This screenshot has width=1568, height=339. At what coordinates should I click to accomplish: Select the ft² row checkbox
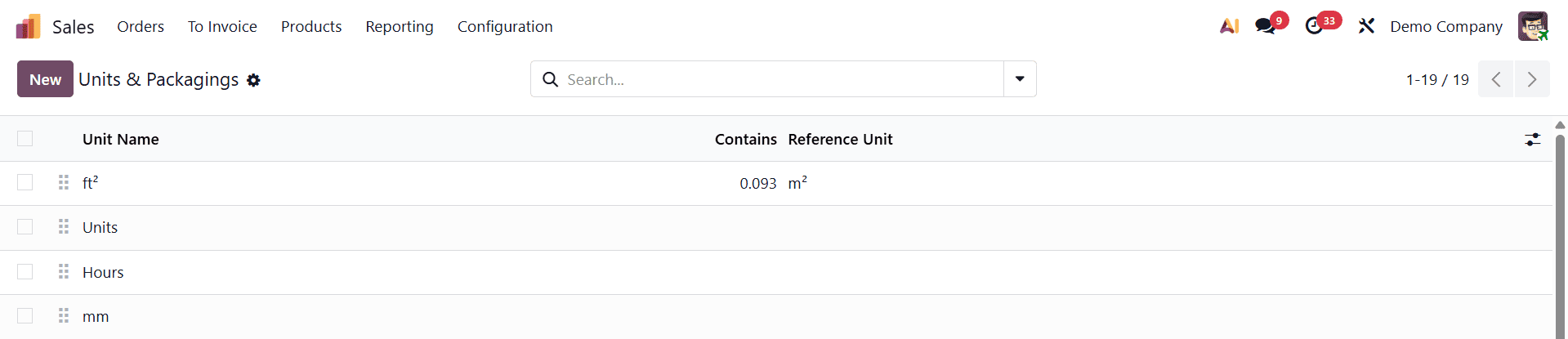(x=25, y=183)
